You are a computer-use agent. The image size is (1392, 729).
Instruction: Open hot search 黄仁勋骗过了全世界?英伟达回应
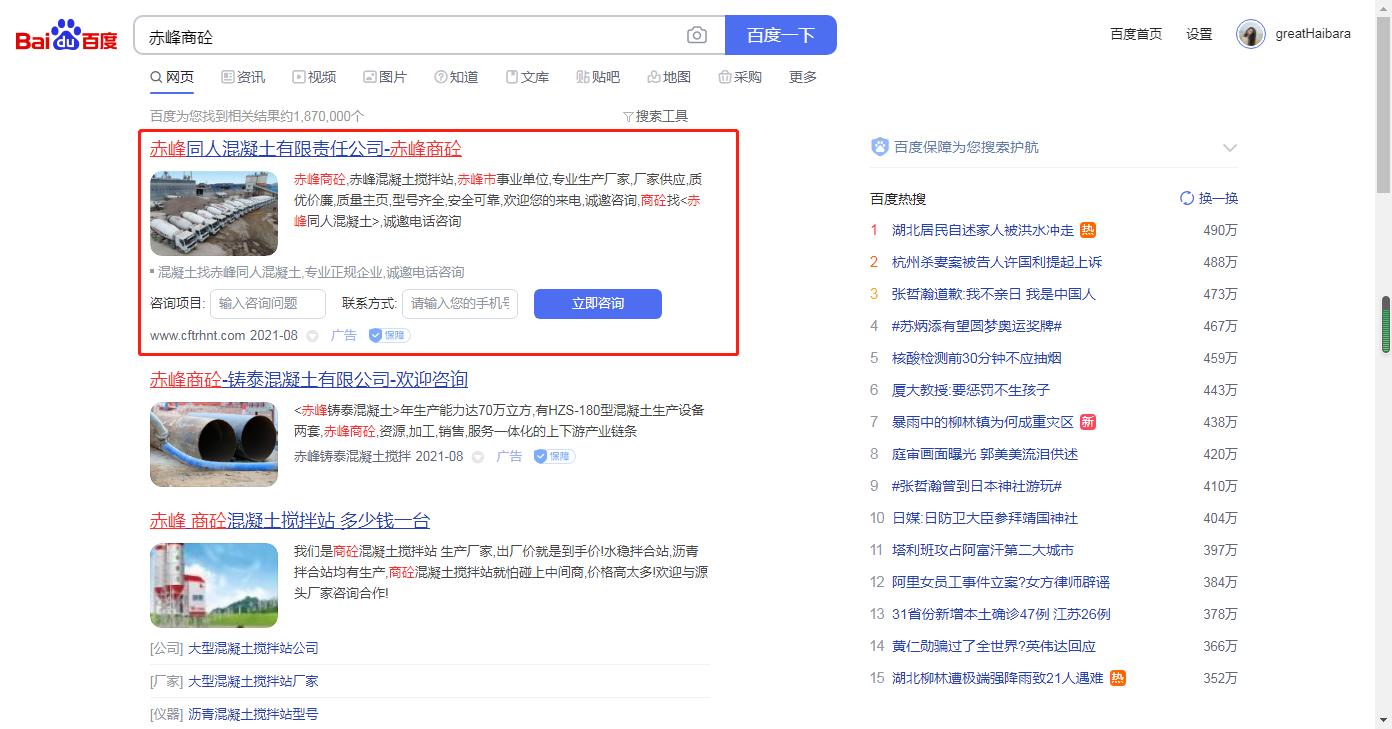click(x=994, y=646)
